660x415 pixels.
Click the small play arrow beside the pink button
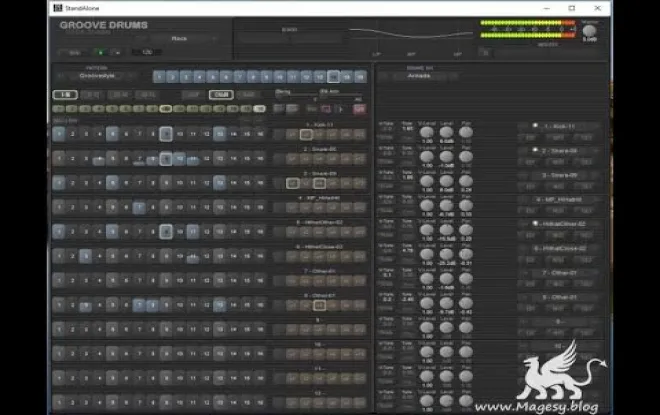341,109
